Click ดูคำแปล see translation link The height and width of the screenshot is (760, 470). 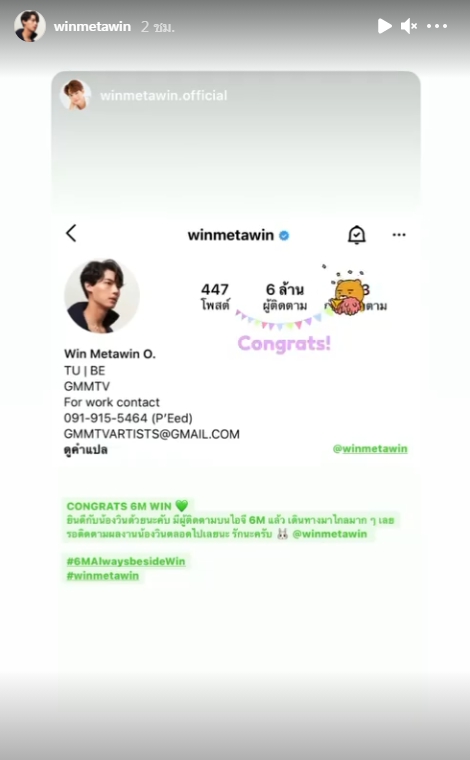pos(86,450)
